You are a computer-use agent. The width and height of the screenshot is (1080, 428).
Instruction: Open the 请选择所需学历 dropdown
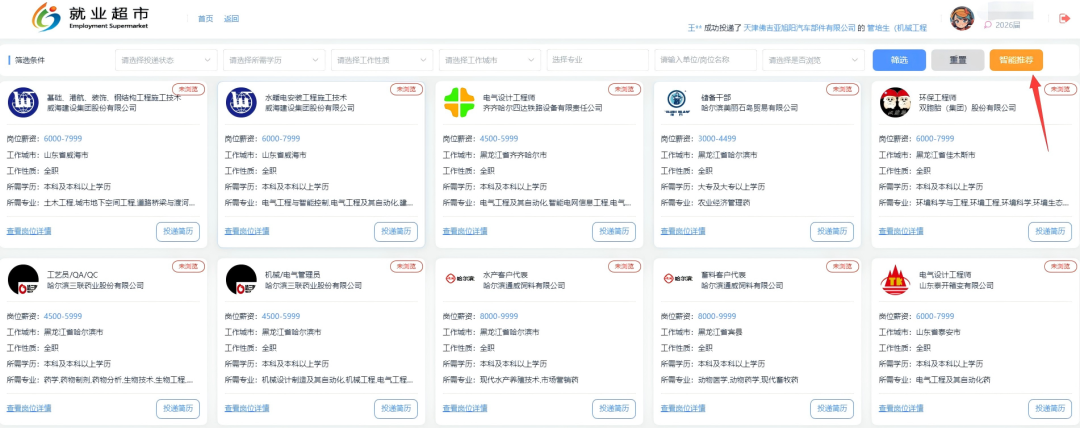273,60
